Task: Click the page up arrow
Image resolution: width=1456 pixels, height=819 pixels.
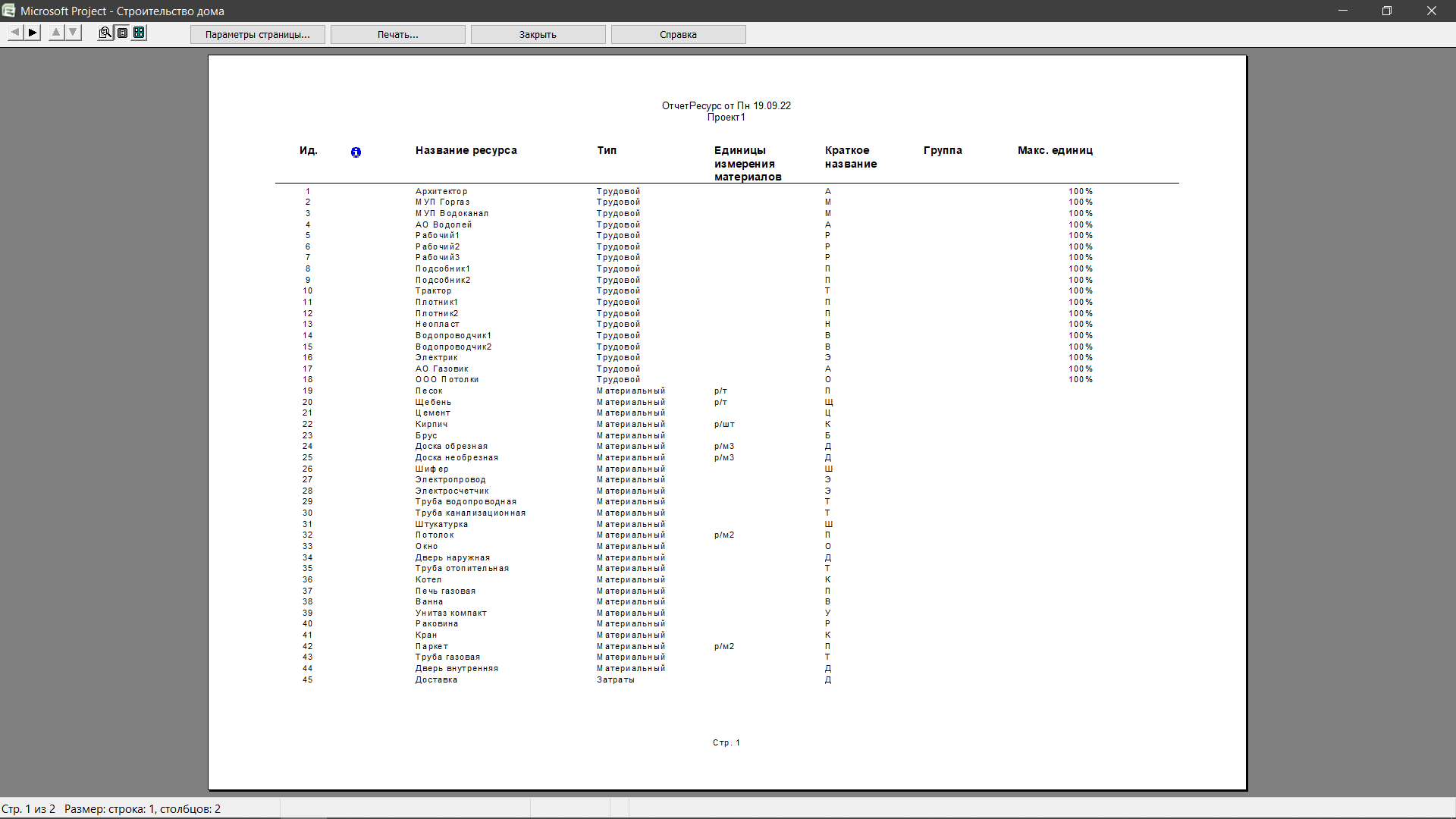Action: tap(56, 33)
